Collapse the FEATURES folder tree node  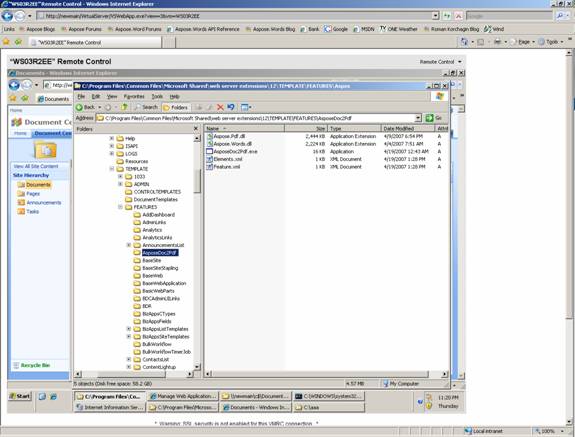pyautogui.click(x=120, y=207)
